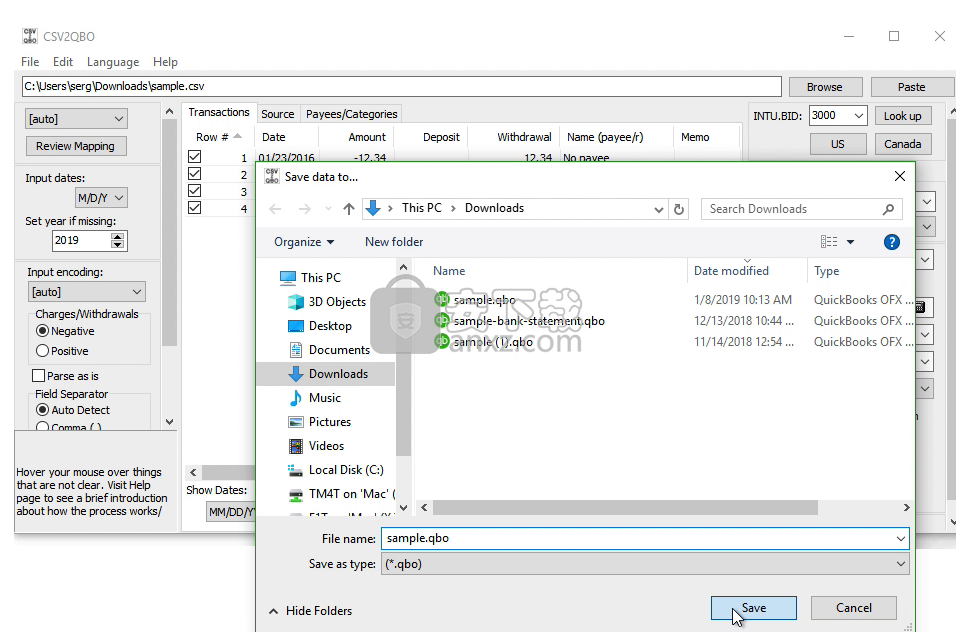Click the File name input field

tap(638, 539)
